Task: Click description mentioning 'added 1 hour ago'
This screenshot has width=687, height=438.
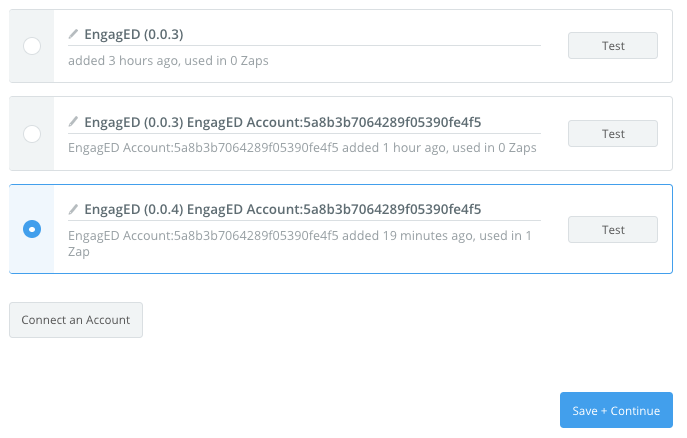Action: pos(302,148)
